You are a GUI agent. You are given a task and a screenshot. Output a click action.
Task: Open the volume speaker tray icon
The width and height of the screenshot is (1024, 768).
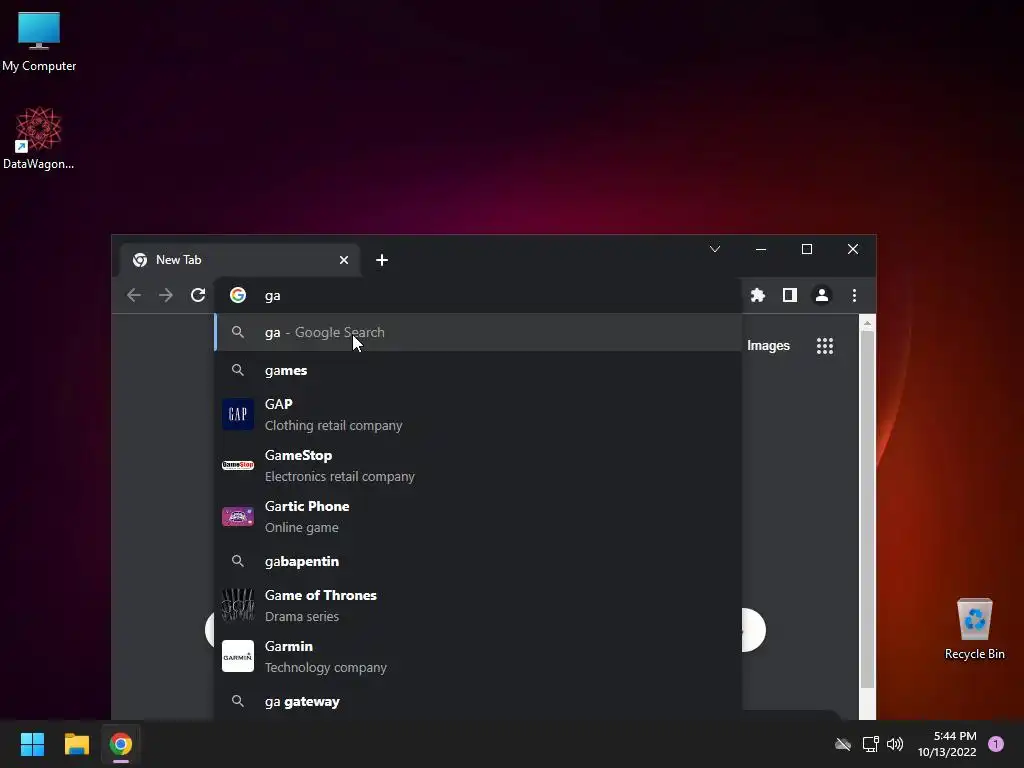click(x=895, y=744)
